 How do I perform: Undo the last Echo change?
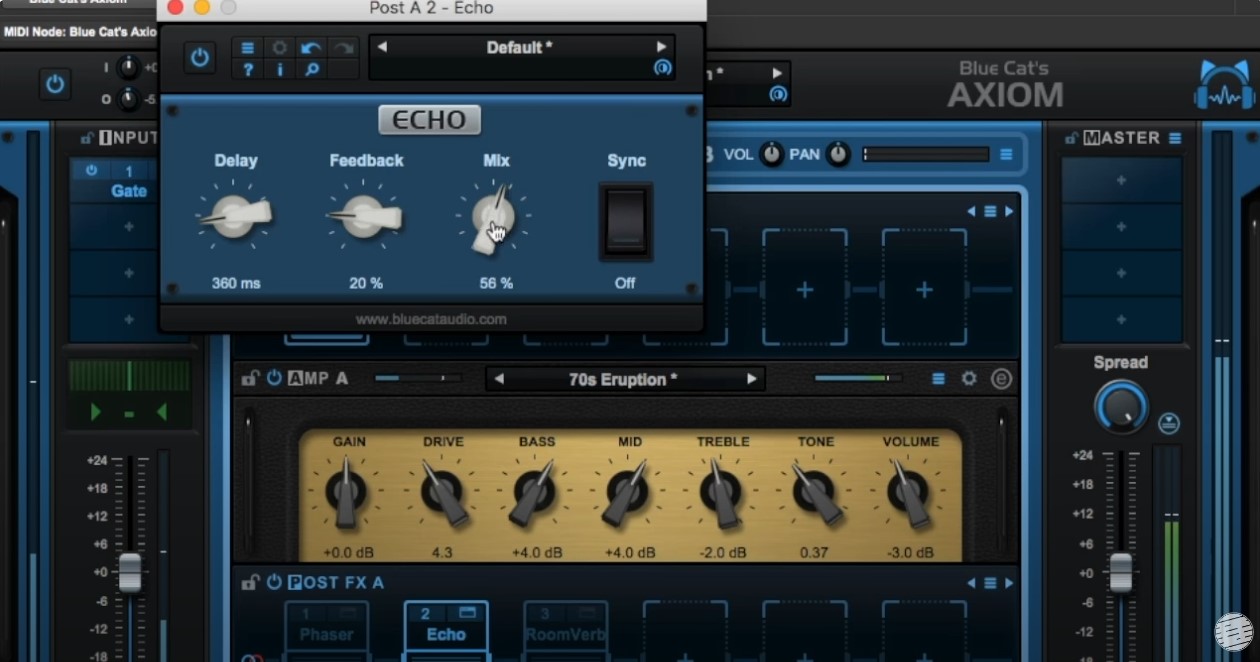[x=311, y=48]
